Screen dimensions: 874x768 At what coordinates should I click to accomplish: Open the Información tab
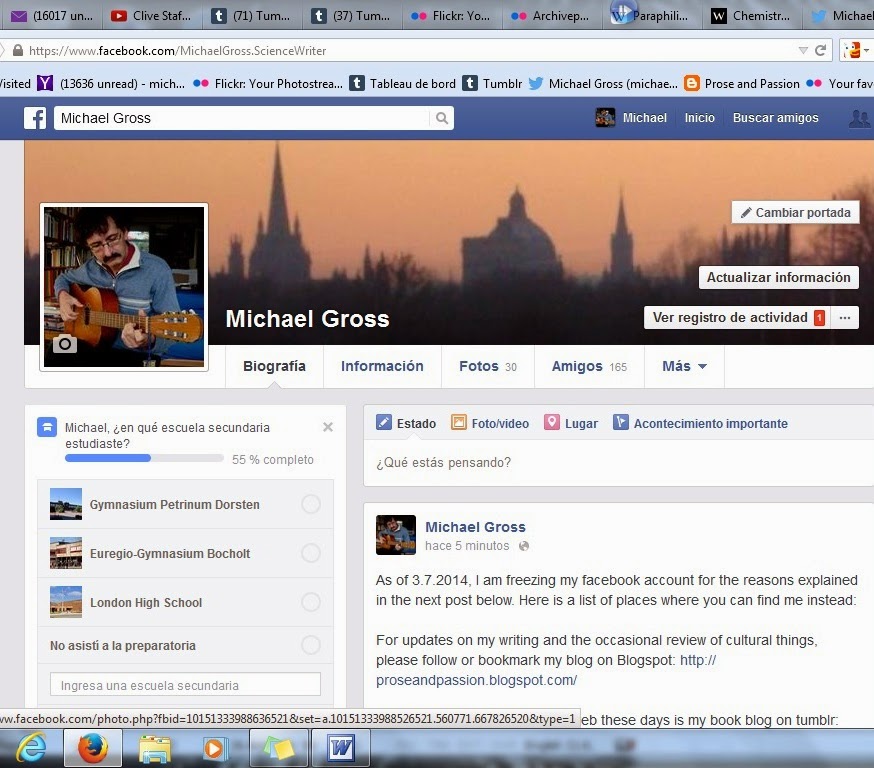[382, 366]
